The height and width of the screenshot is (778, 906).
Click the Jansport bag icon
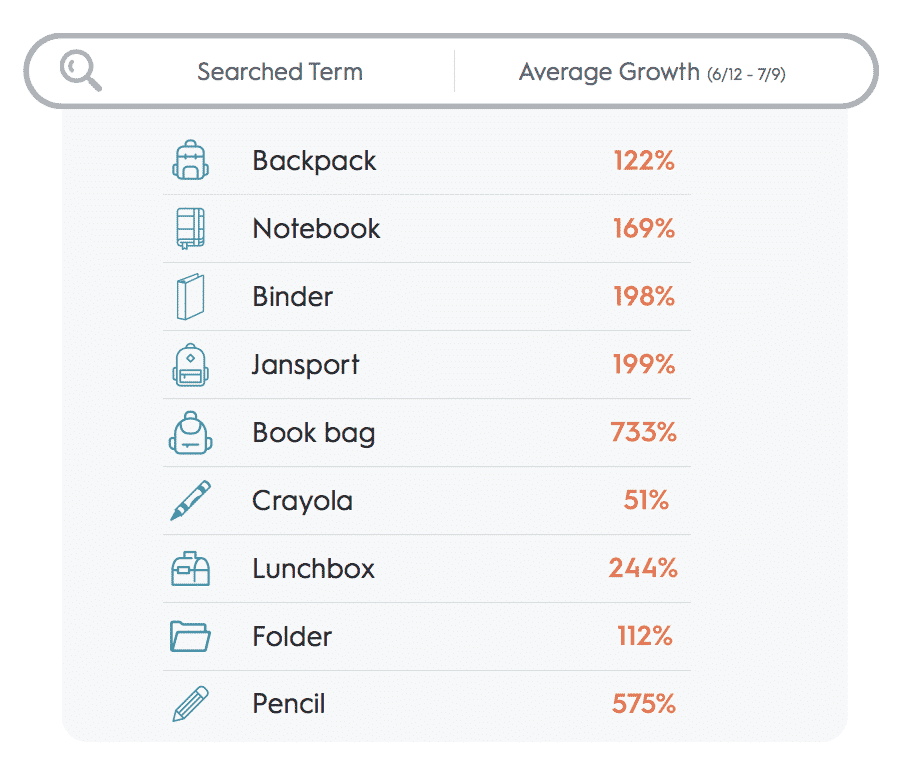pos(191,365)
